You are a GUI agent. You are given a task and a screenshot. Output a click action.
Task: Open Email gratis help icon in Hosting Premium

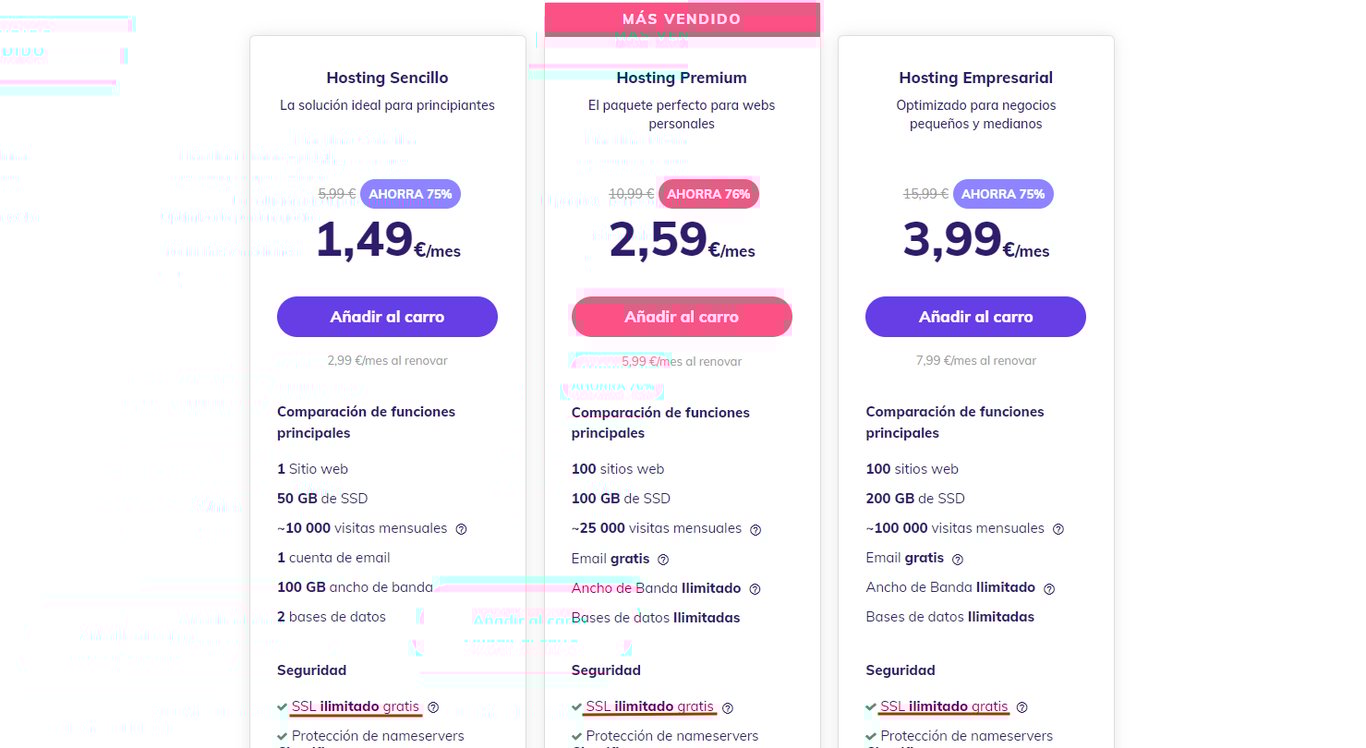pyautogui.click(x=663, y=559)
